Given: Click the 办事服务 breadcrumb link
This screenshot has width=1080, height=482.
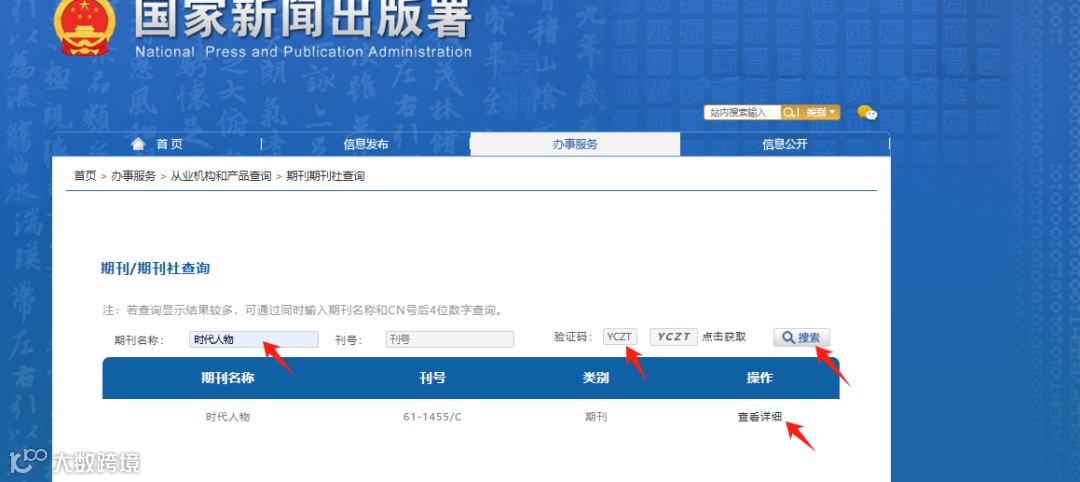Looking at the screenshot, I should point(134,176).
